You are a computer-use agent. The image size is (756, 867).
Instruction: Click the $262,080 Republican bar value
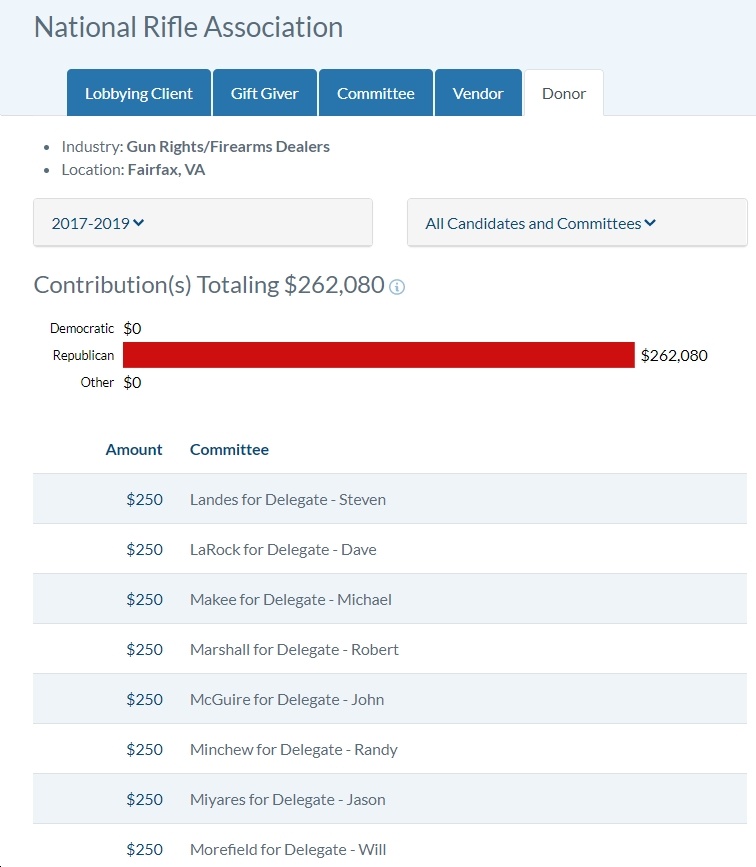pyautogui.click(x=674, y=356)
